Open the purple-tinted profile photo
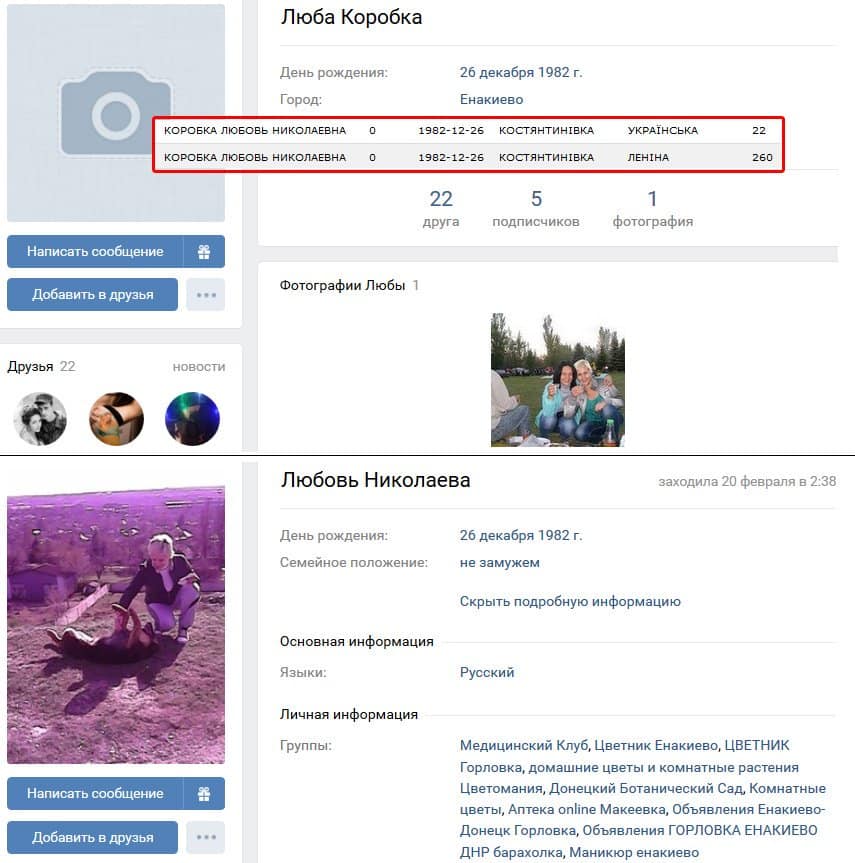The image size is (855, 863). pos(116,625)
